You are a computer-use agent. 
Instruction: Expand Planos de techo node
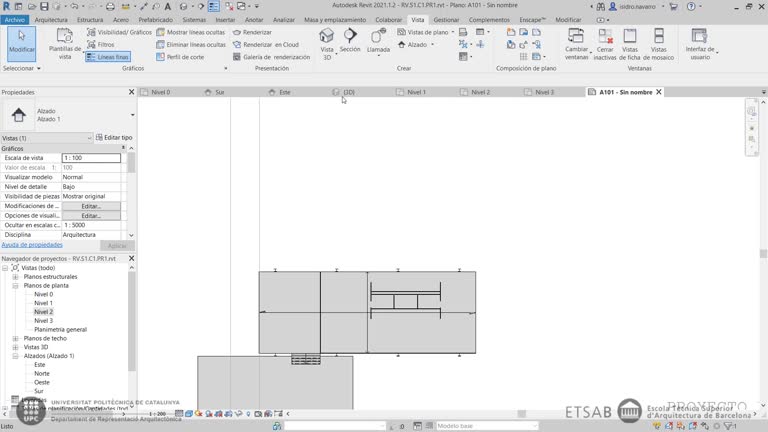point(15,338)
